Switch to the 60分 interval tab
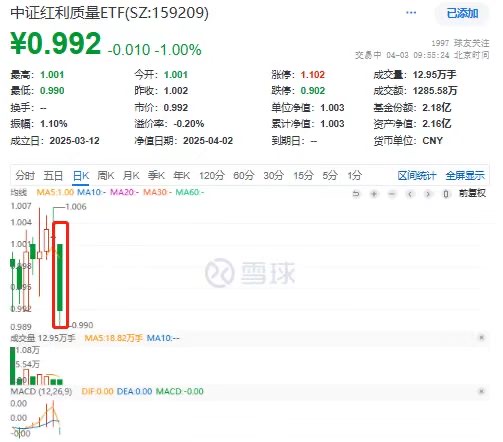This screenshot has height=442, width=503. (x=244, y=175)
